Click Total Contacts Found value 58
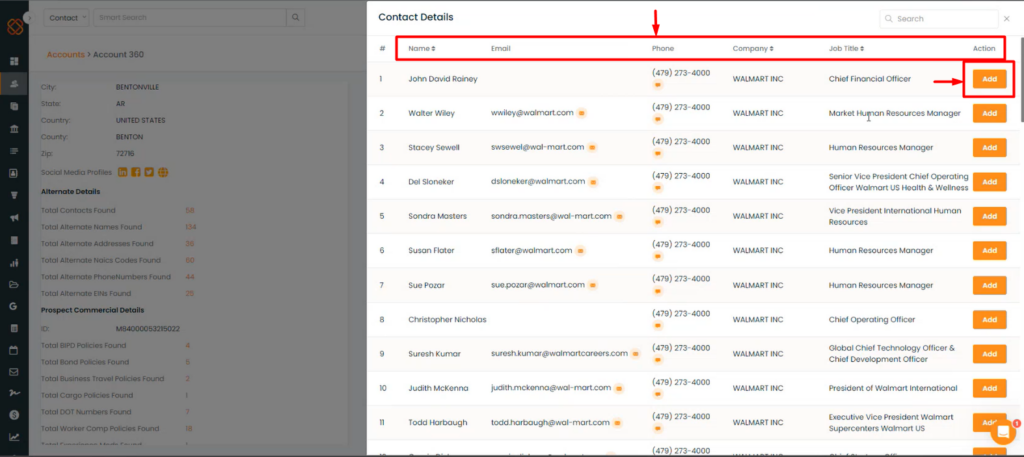The height and width of the screenshot is (457, 1024). [190, 210]
